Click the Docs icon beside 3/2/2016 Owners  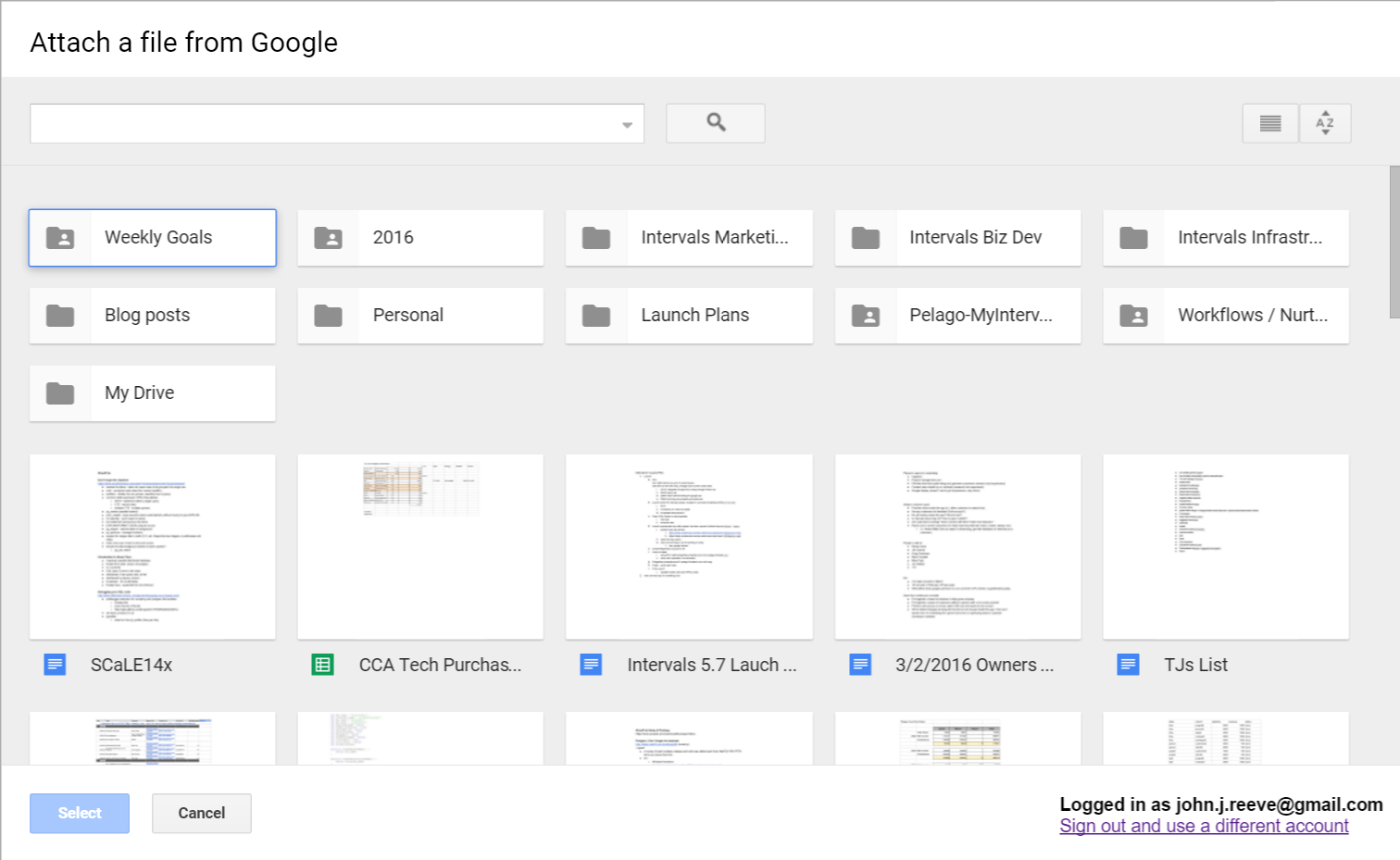click(860, 665)
